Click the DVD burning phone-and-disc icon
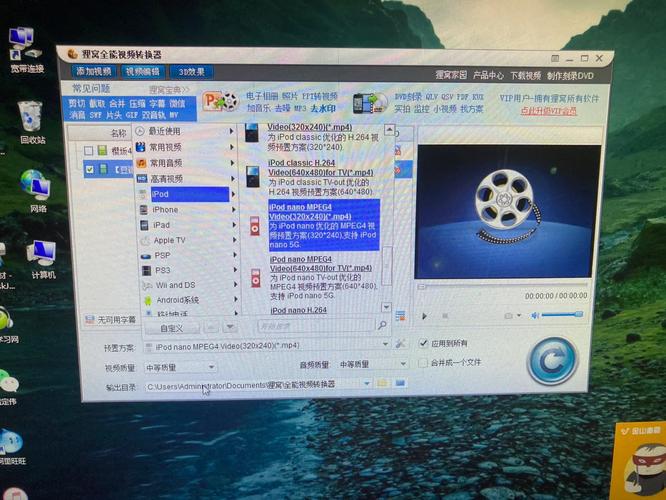This screenshot has height=500, width=666. tap(370, 103)
